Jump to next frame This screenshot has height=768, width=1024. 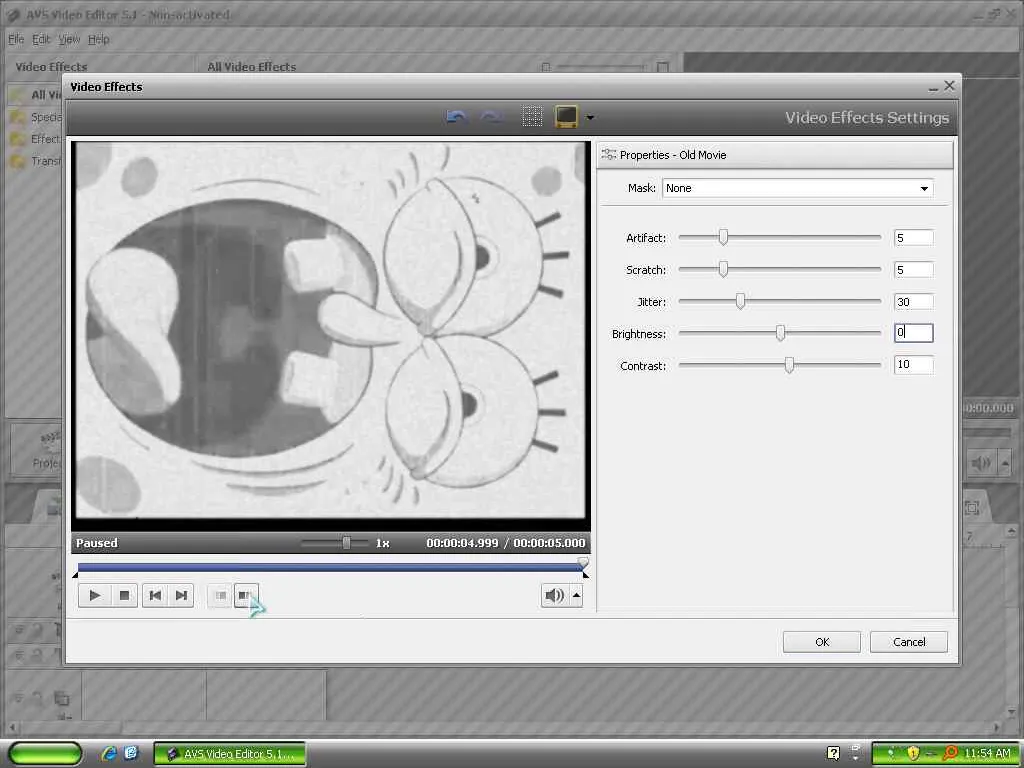coord(181,596)
